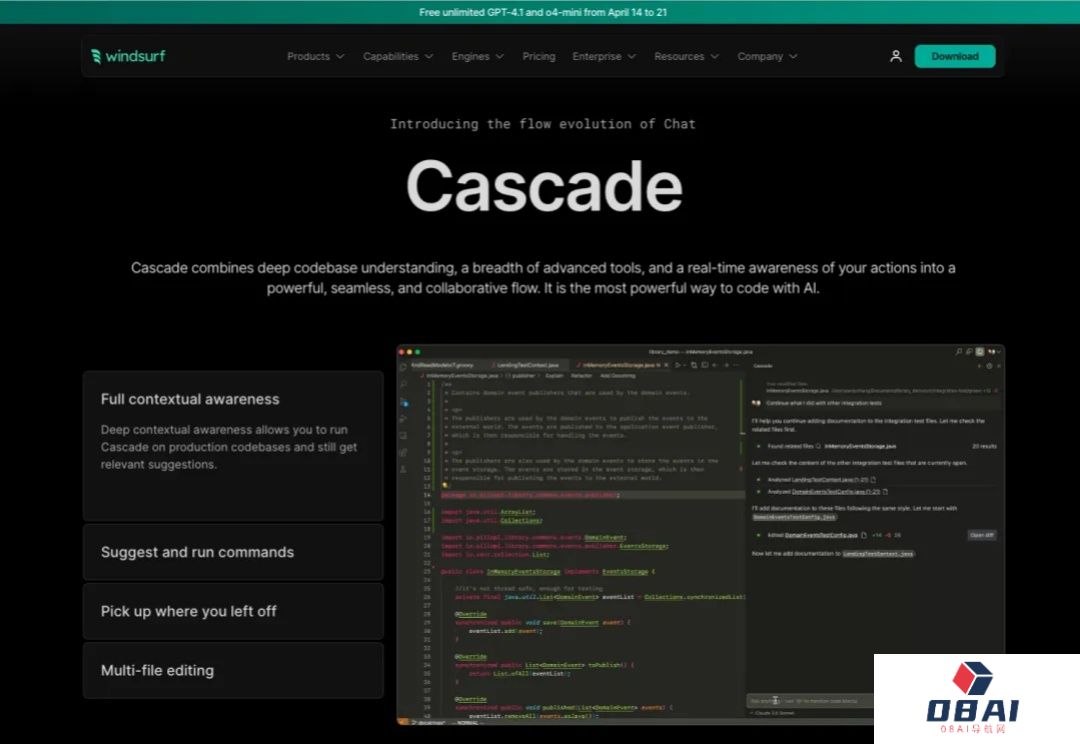Viewport: 1080px width, 744px height.
Task: Expand the Found related files step
Action: pyautogui.click(x=790, y=446)
